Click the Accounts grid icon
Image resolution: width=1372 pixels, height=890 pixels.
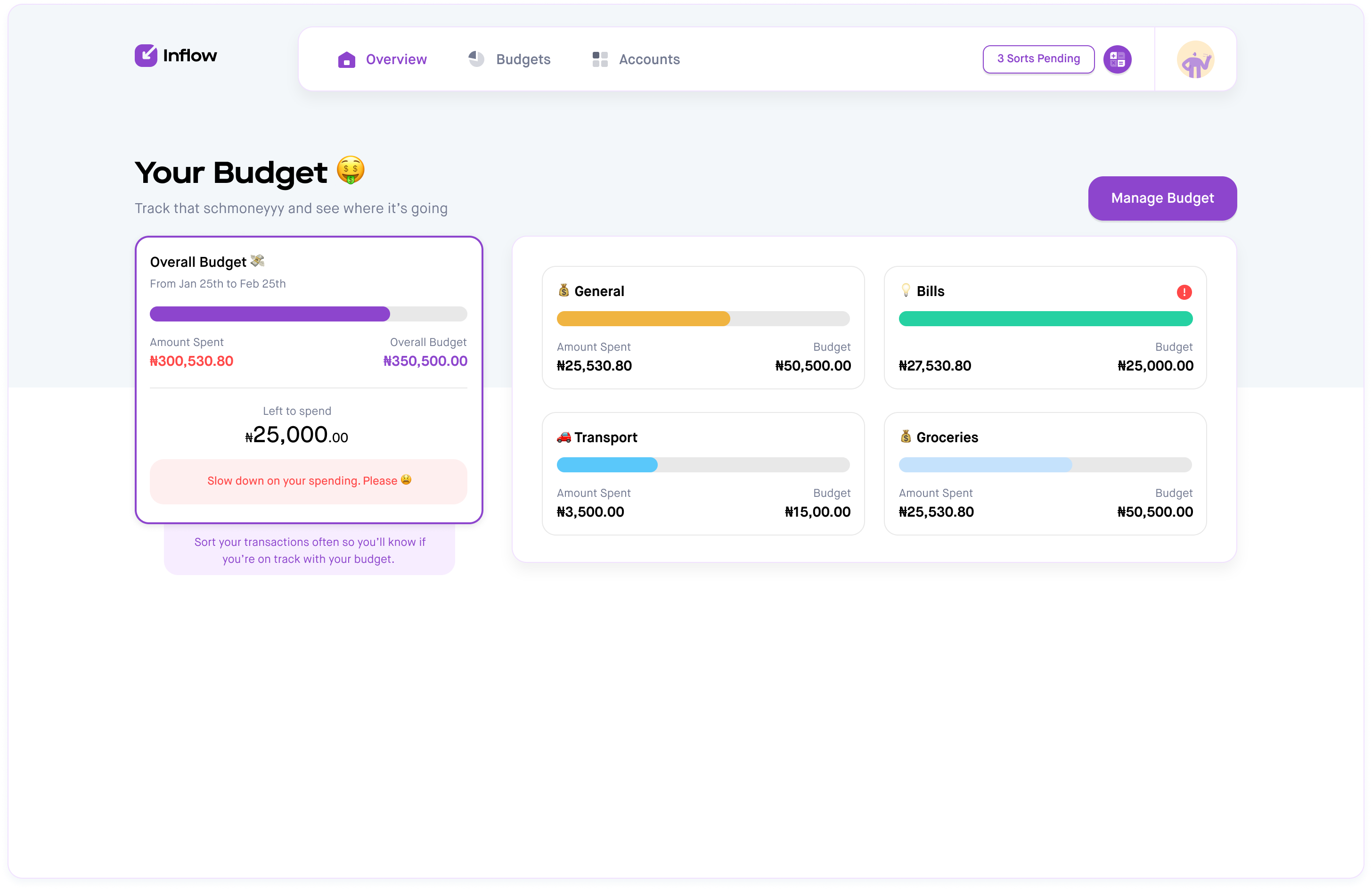tap(599, 59)
